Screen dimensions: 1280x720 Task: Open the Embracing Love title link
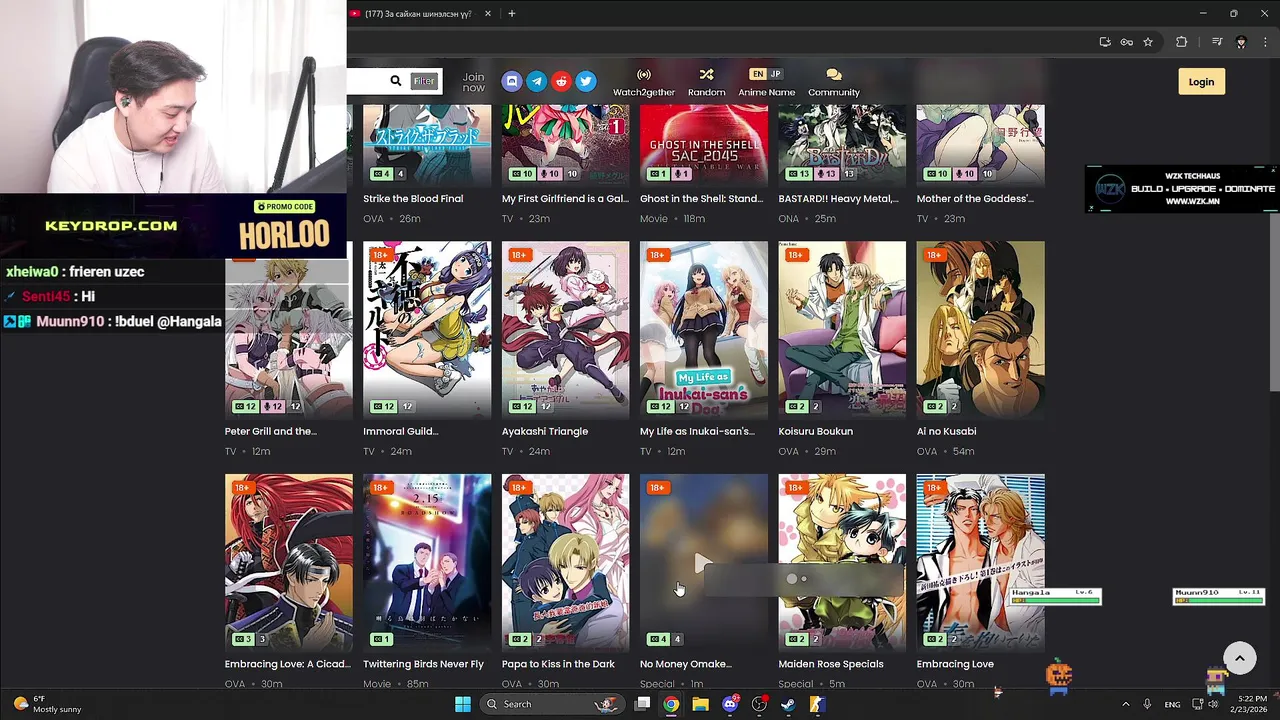point(955,664)
